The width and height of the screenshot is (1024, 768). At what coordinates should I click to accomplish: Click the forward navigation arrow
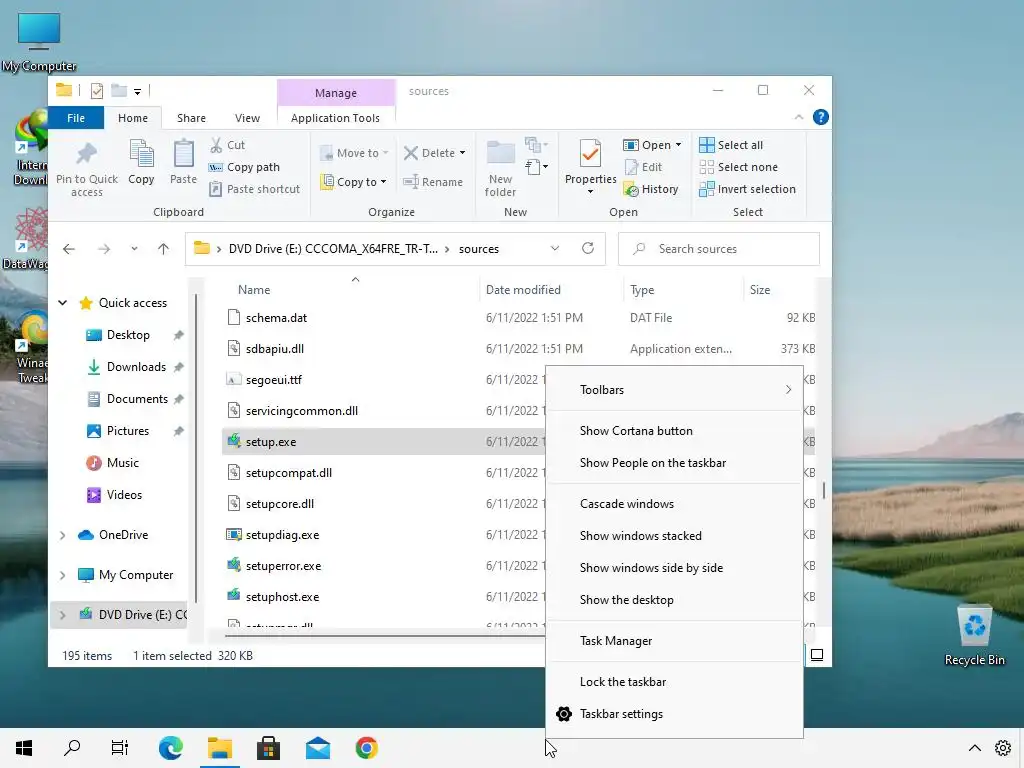104,249
